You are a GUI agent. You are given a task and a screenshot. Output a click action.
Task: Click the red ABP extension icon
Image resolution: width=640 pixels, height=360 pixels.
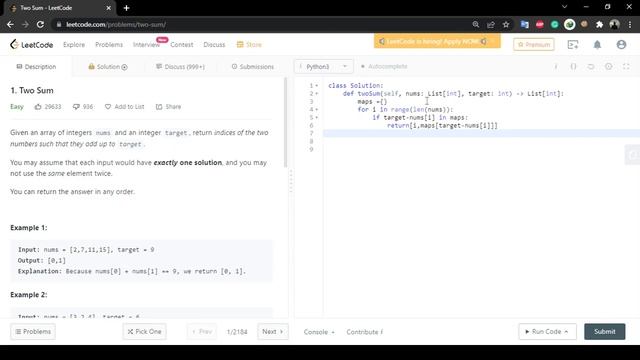coord(540,24)
